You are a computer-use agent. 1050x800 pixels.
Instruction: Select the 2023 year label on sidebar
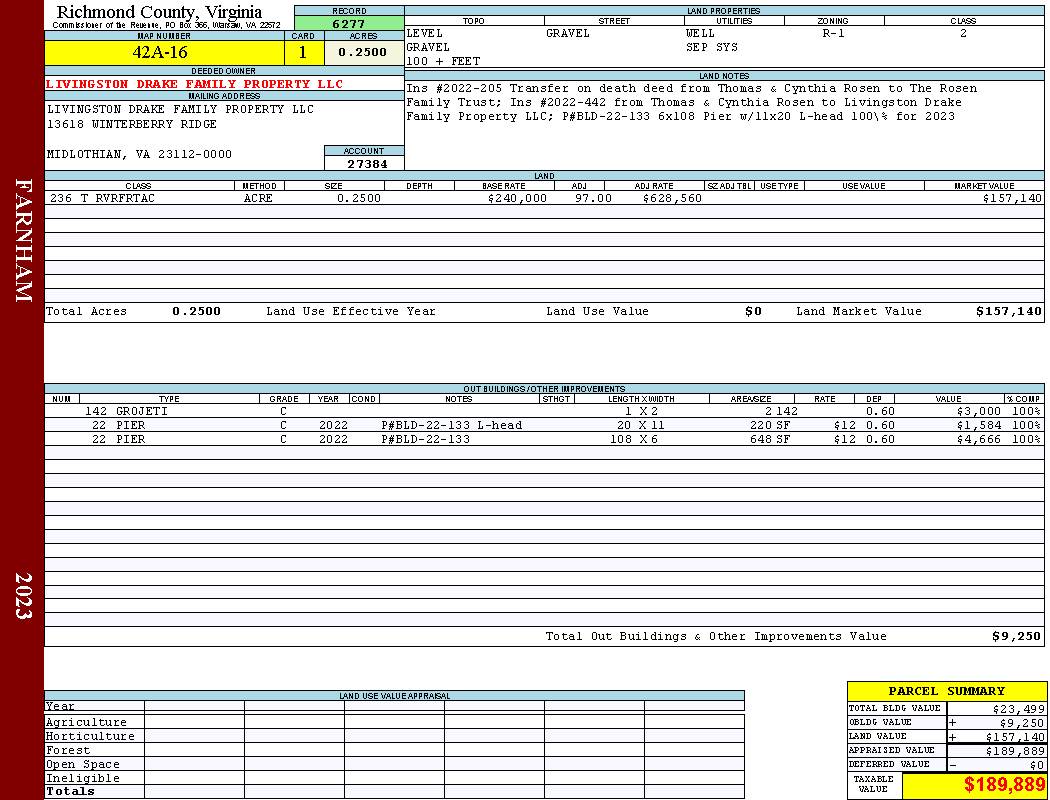(x=23, y=596)
